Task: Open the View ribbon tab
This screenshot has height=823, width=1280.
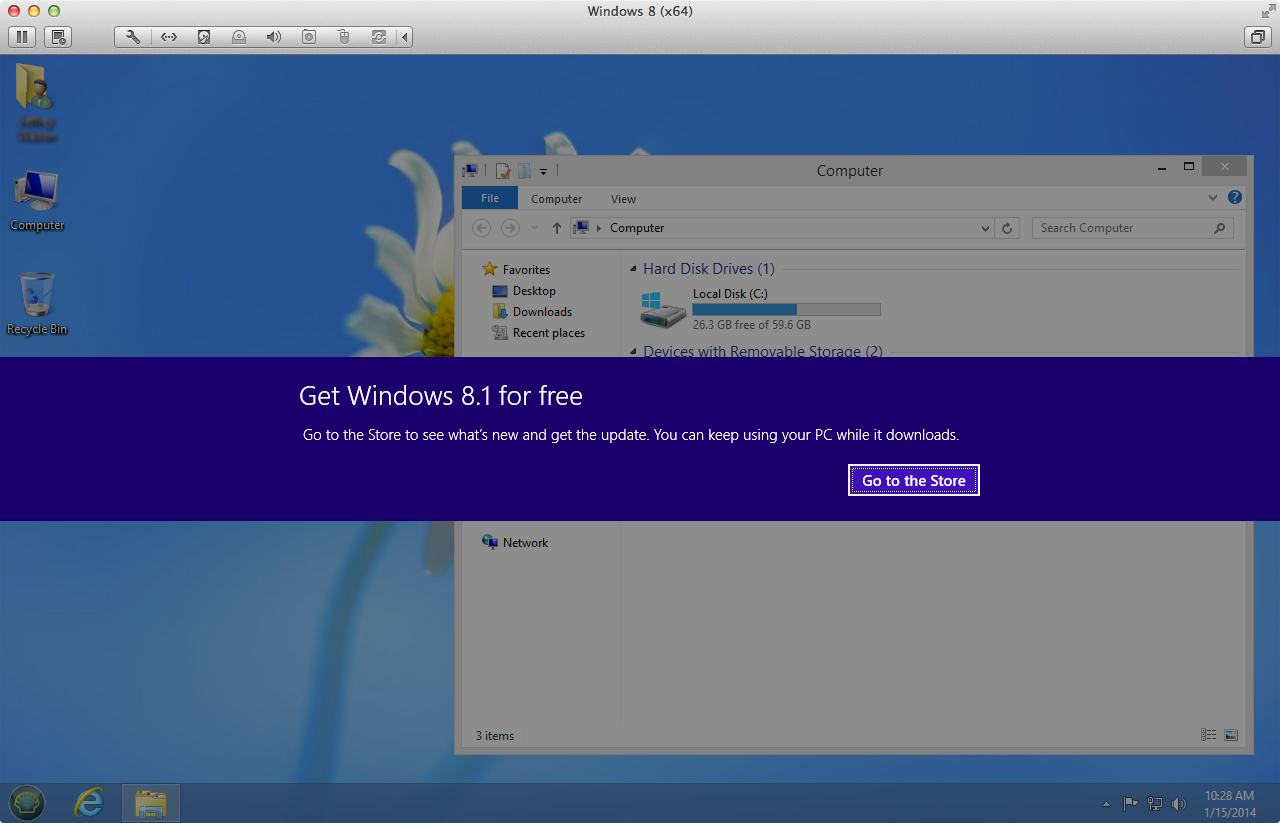Action: pyautogui.click(x=623, y=199)
